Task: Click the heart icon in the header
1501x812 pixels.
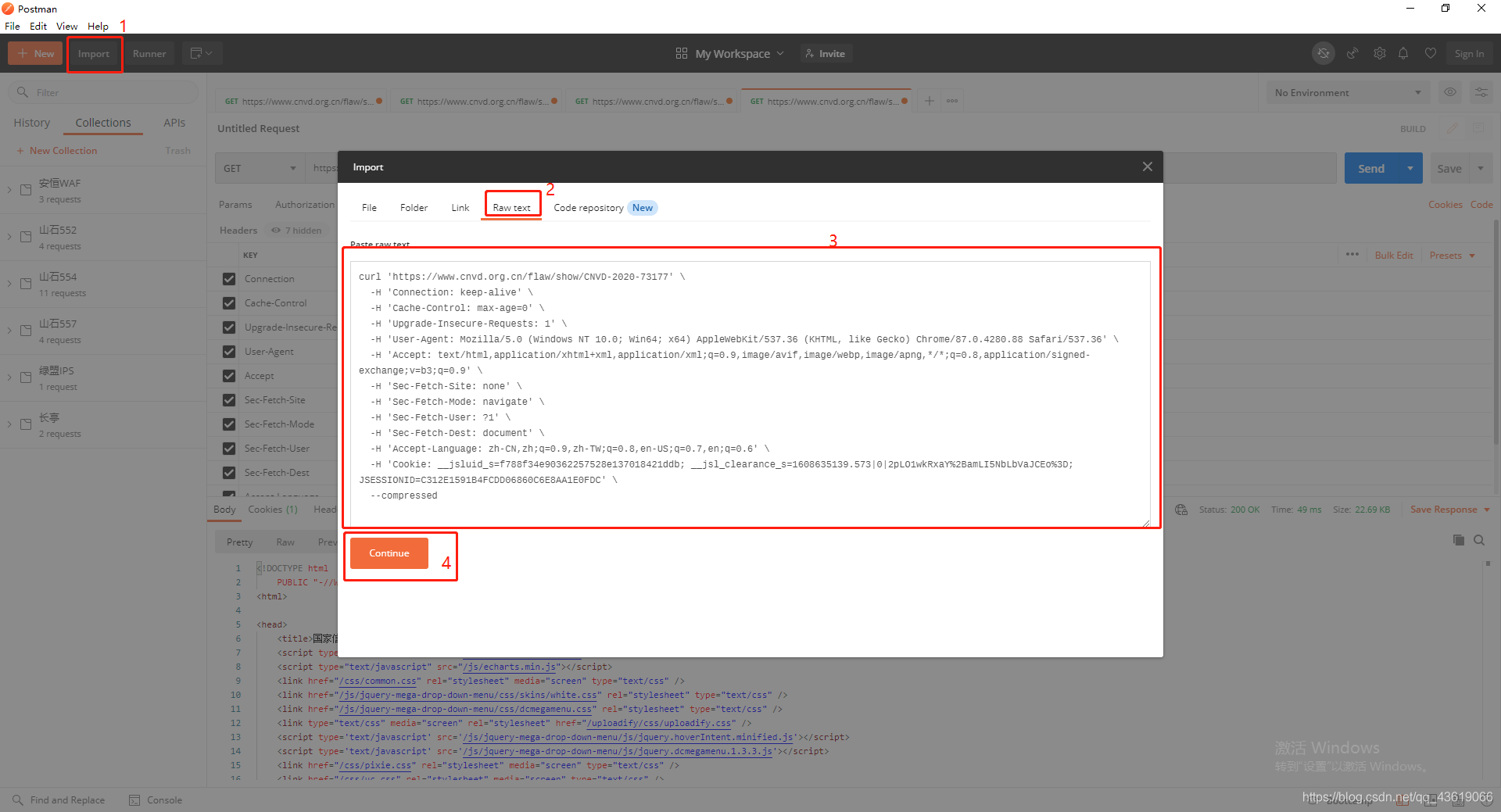Action: [1431, 53]
